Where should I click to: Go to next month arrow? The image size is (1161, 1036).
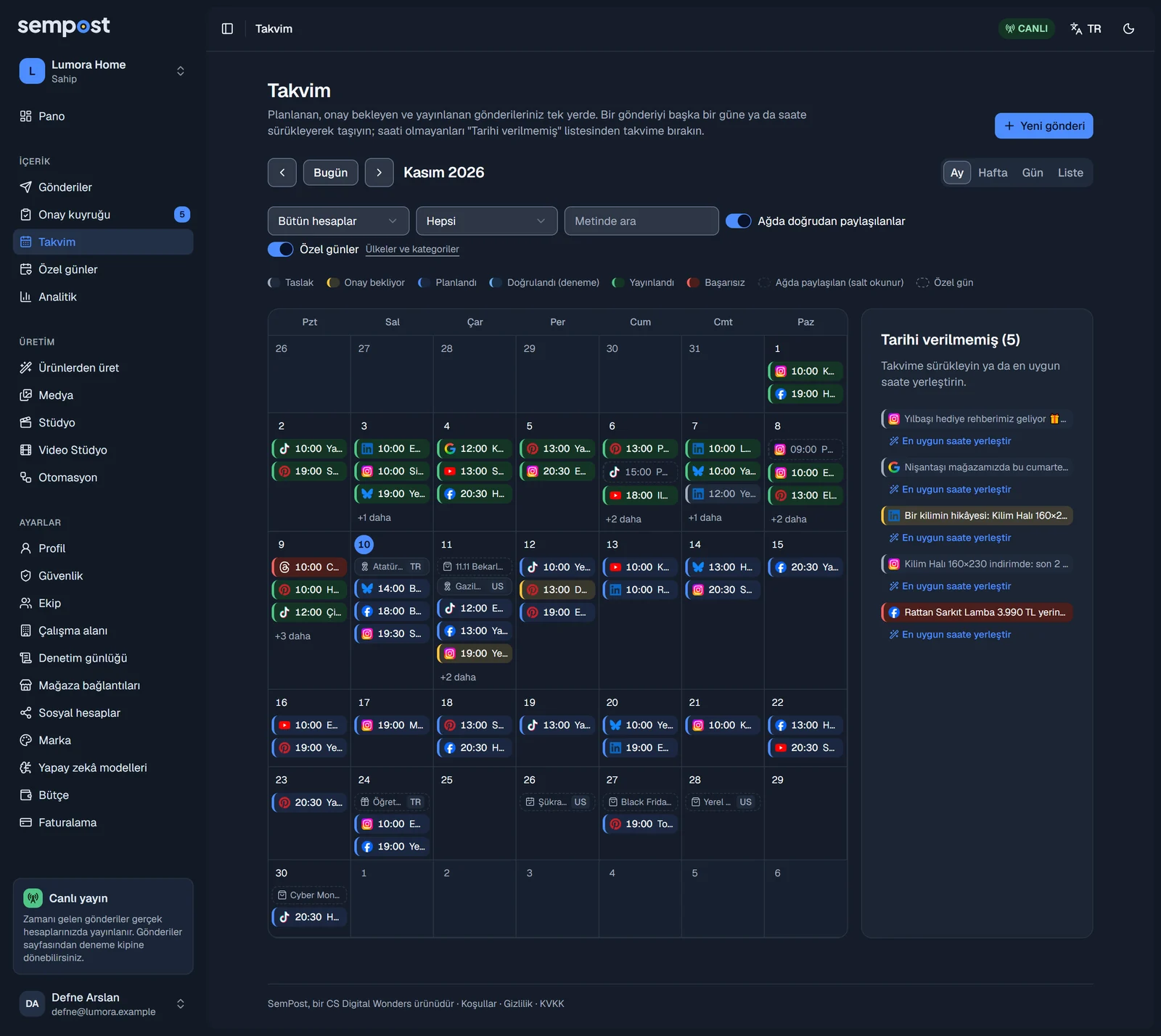click(379, 173)
